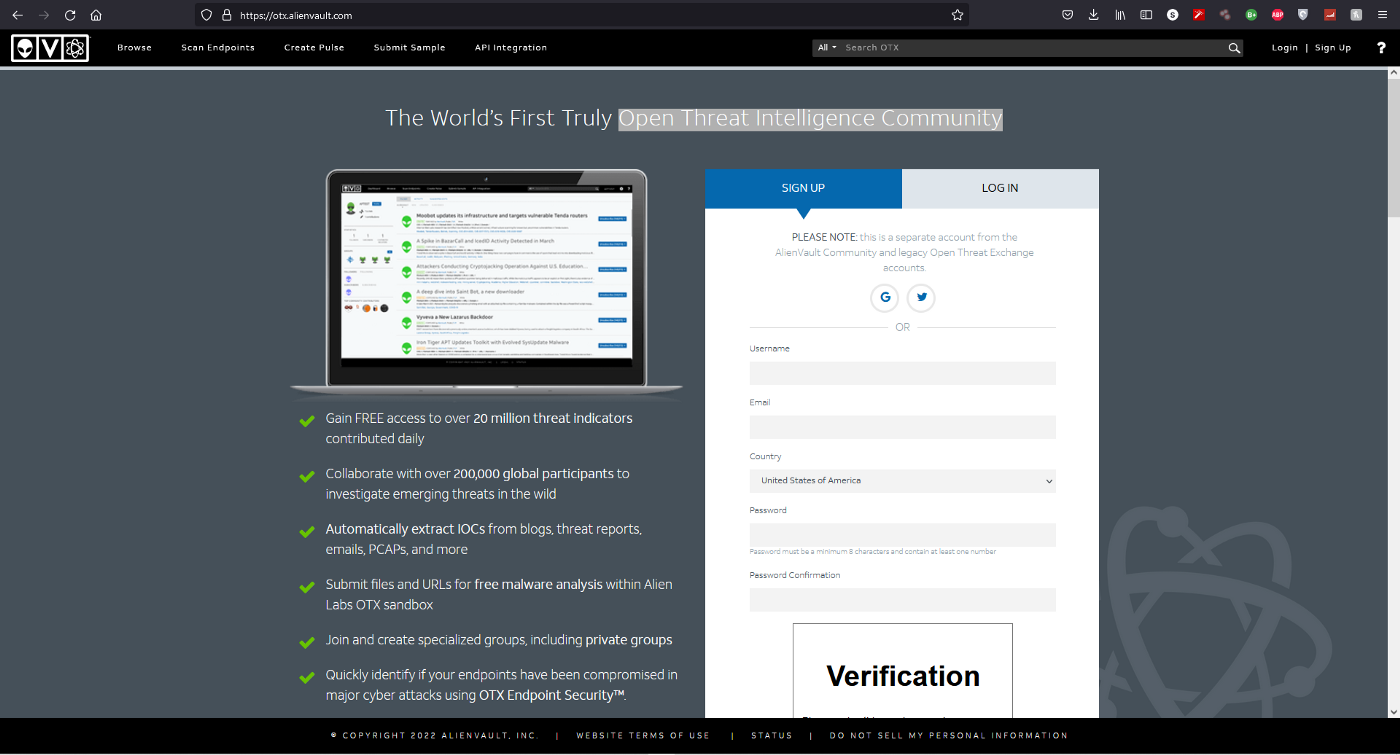1400x755 pixels.
Task: Open help via the question mark icon
Action: pos(1381,48)
